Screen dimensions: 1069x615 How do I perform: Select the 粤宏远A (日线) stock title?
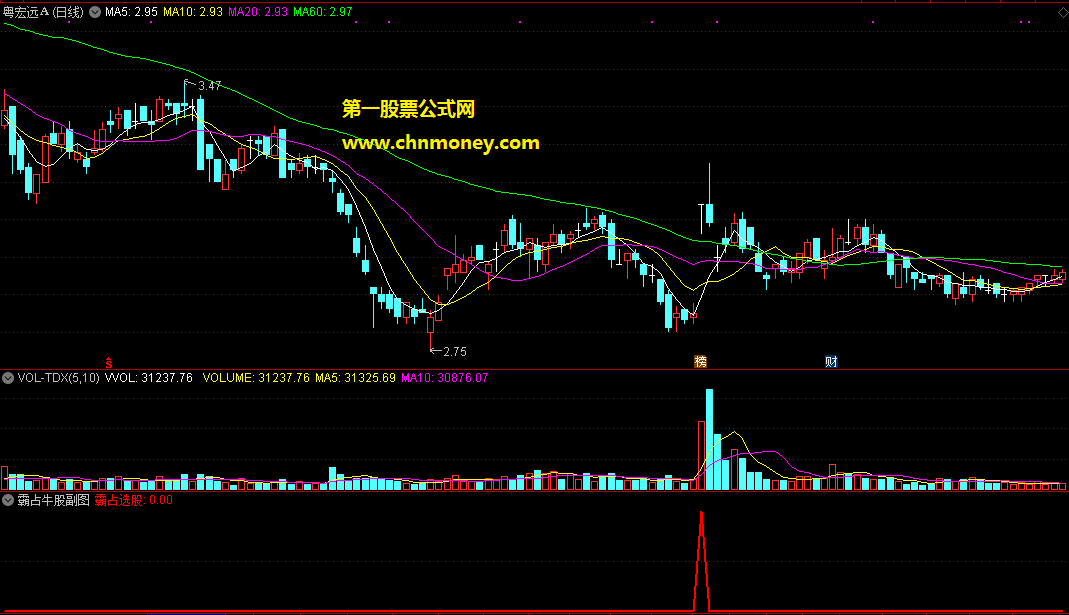pyautogui.click(x=43, y=12)
